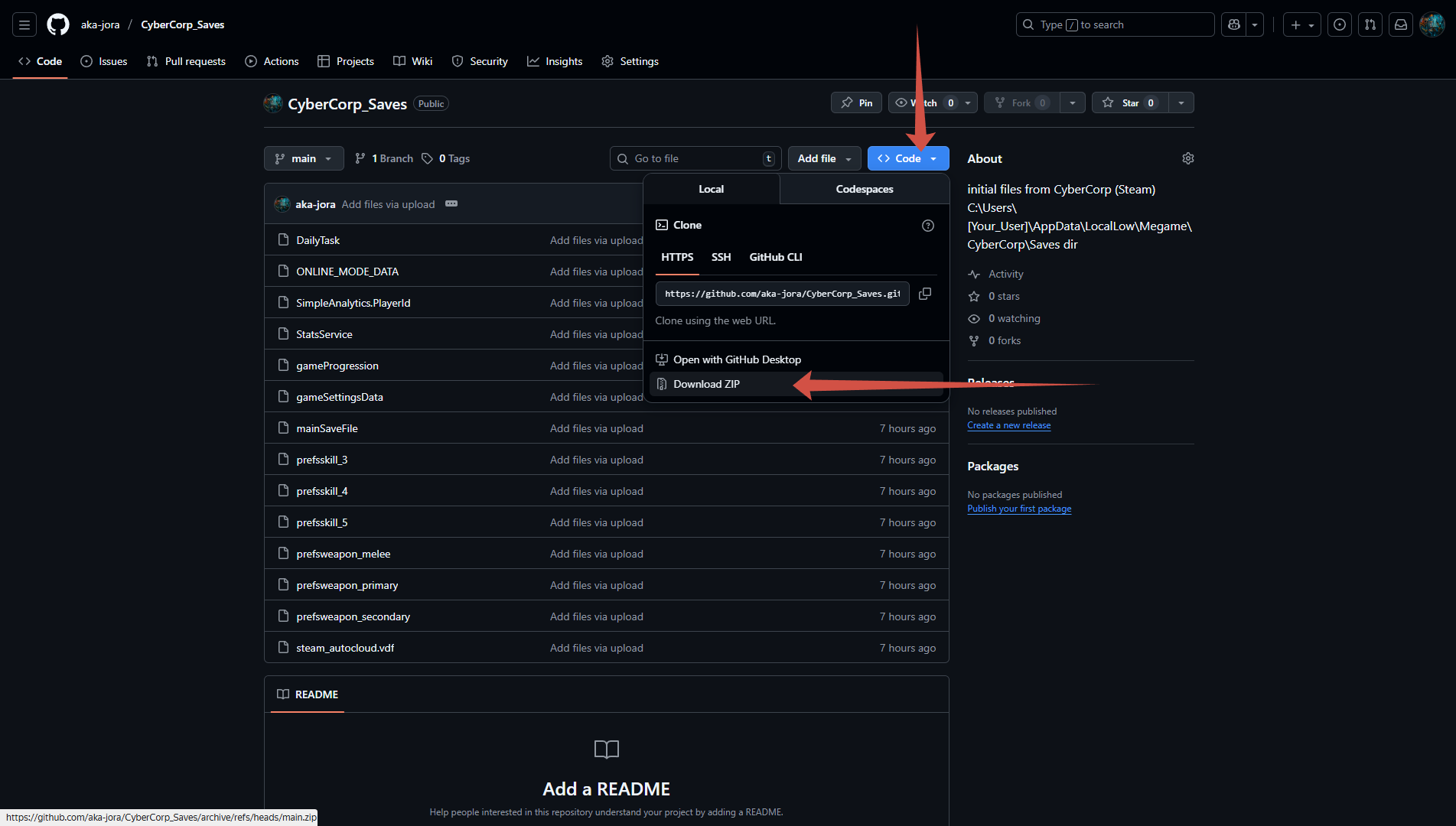
Task: Open the SimpleAnalytics.PlayerId file
Action: [353, 303]
